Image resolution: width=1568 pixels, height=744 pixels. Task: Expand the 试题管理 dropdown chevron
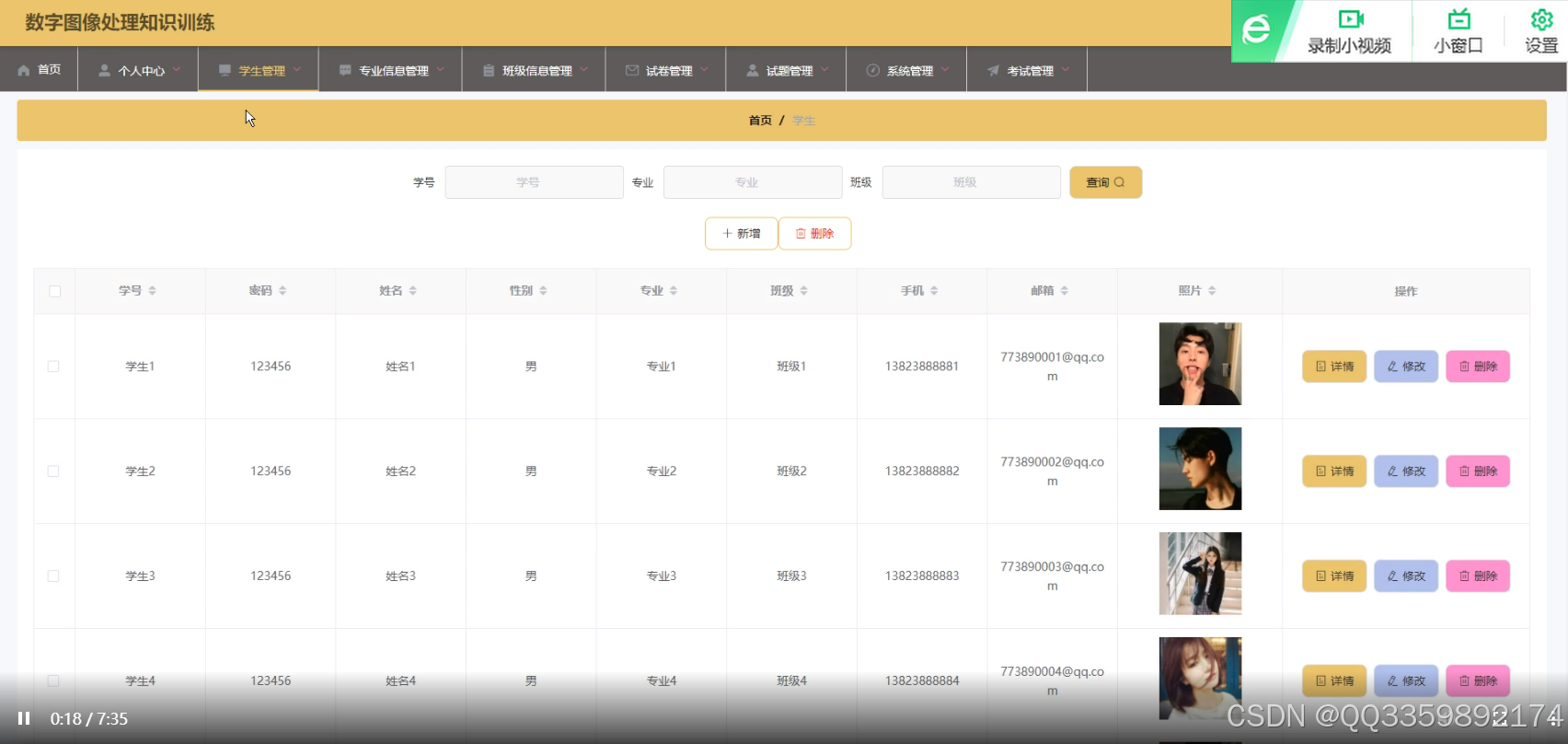coord(825,69)
